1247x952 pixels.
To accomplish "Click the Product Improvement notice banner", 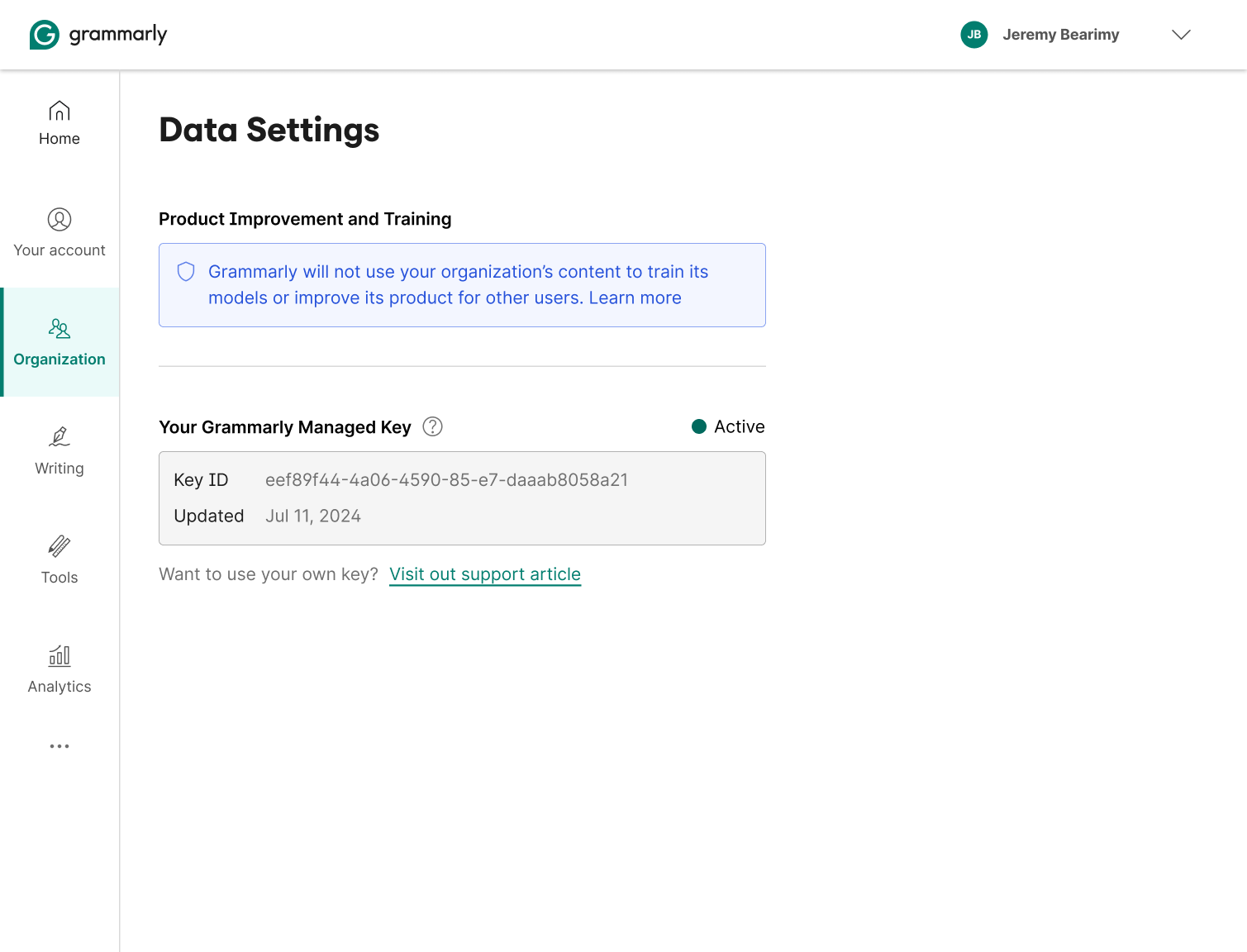I will [x=462, y=284].
